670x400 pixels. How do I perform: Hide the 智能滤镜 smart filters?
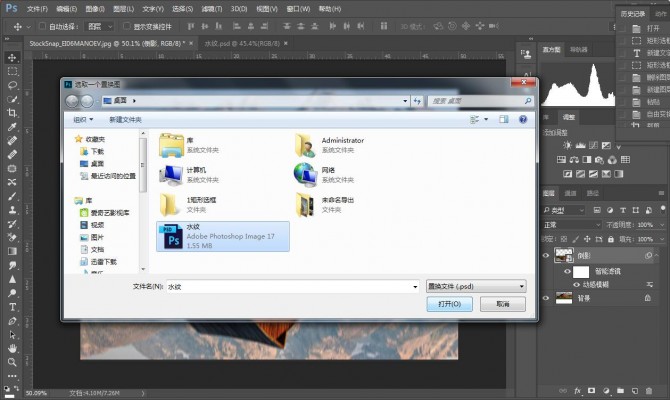tap(567, 271)
